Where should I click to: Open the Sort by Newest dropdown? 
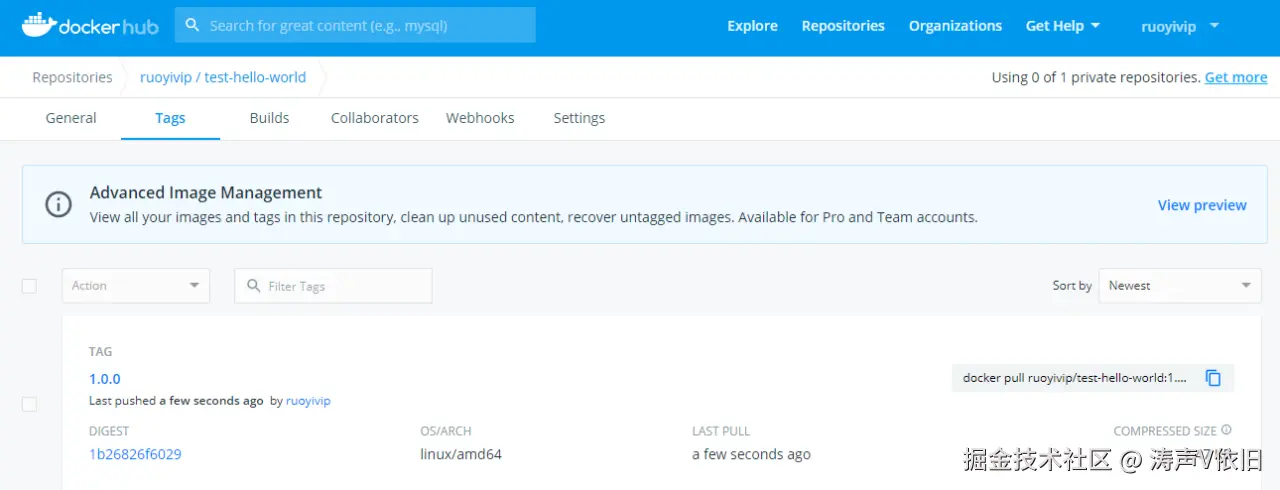[x=1180, y=285]
